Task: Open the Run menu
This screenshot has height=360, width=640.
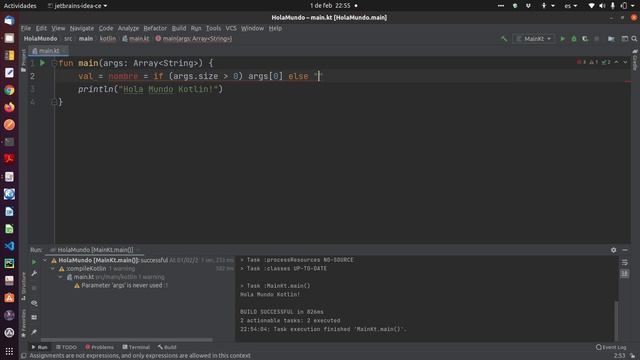Action: pyautogui.click(x=196, y=28)
